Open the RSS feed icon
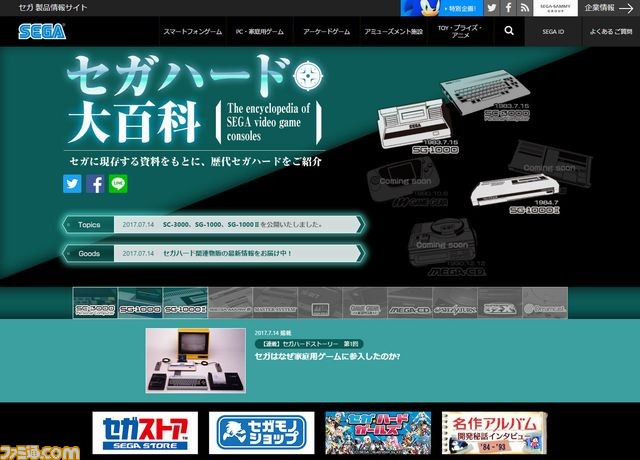This screenshot has width=640, height=460. click(x=524, y=8)
